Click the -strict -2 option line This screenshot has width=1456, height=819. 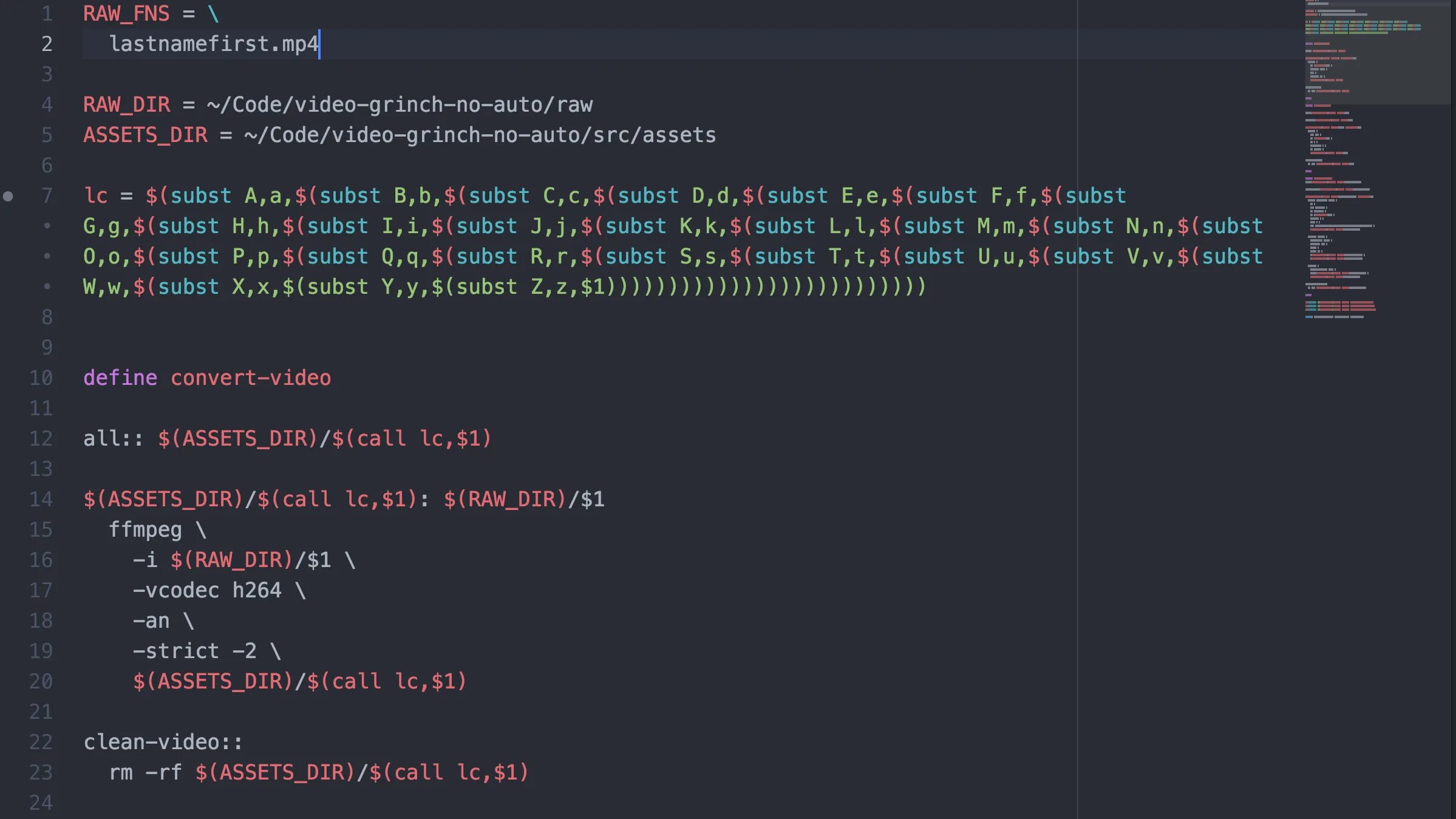[194, 651]
